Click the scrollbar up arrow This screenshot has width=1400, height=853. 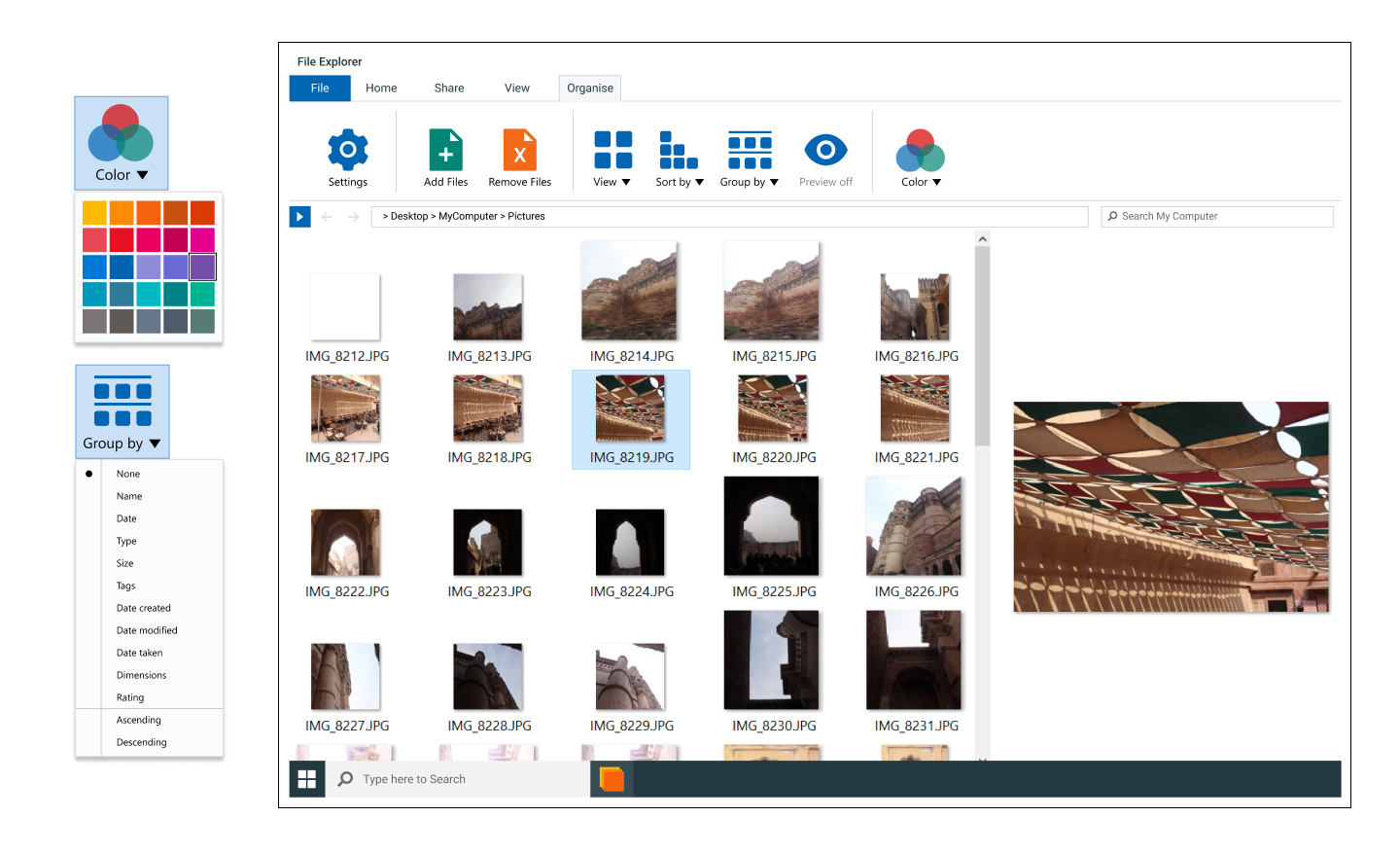[x=982, y=239]
